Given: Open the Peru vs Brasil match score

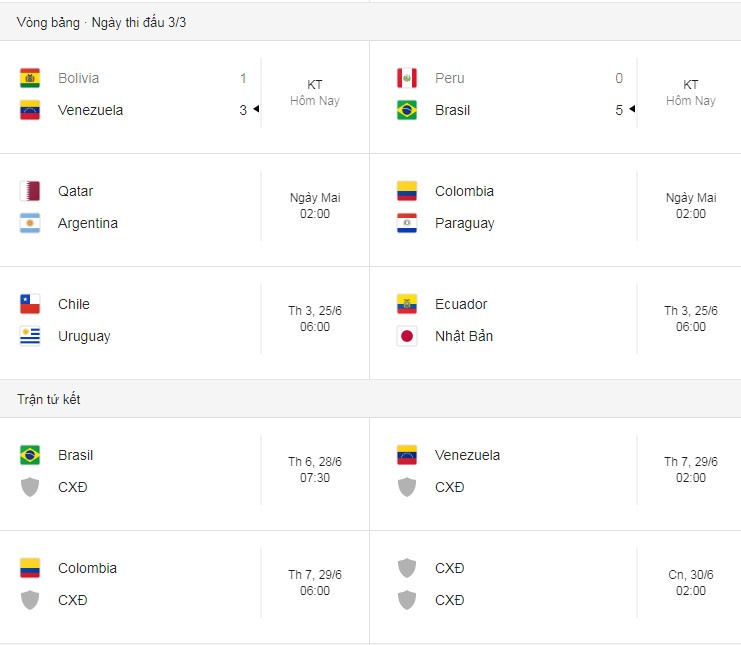Looking at the screenshot, I should pyautogui.click(x=555, y=97).
